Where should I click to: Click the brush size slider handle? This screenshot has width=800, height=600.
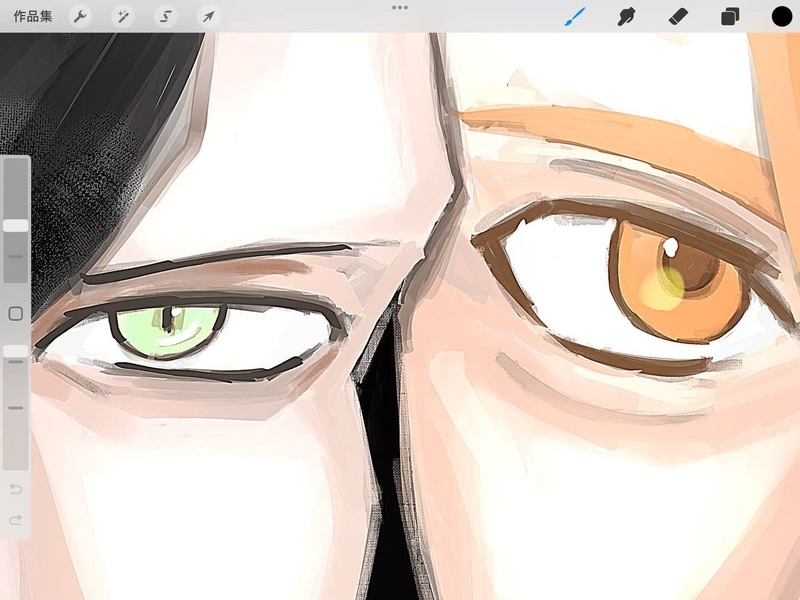15,226
